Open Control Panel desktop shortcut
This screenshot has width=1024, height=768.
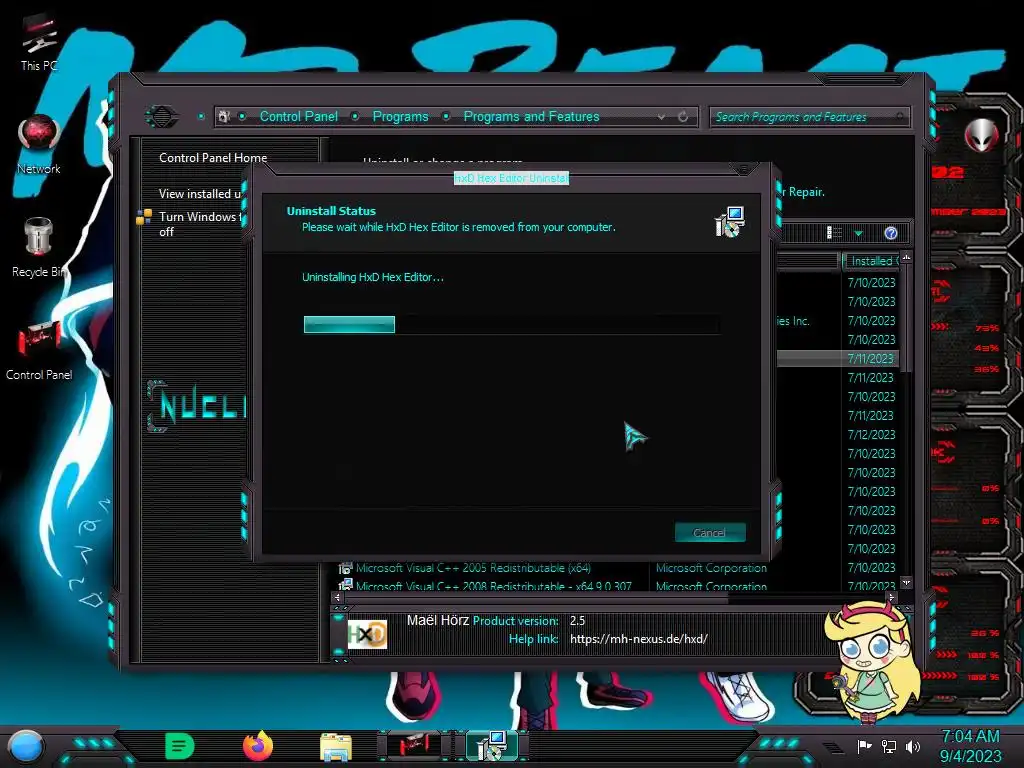coord(39,351)
